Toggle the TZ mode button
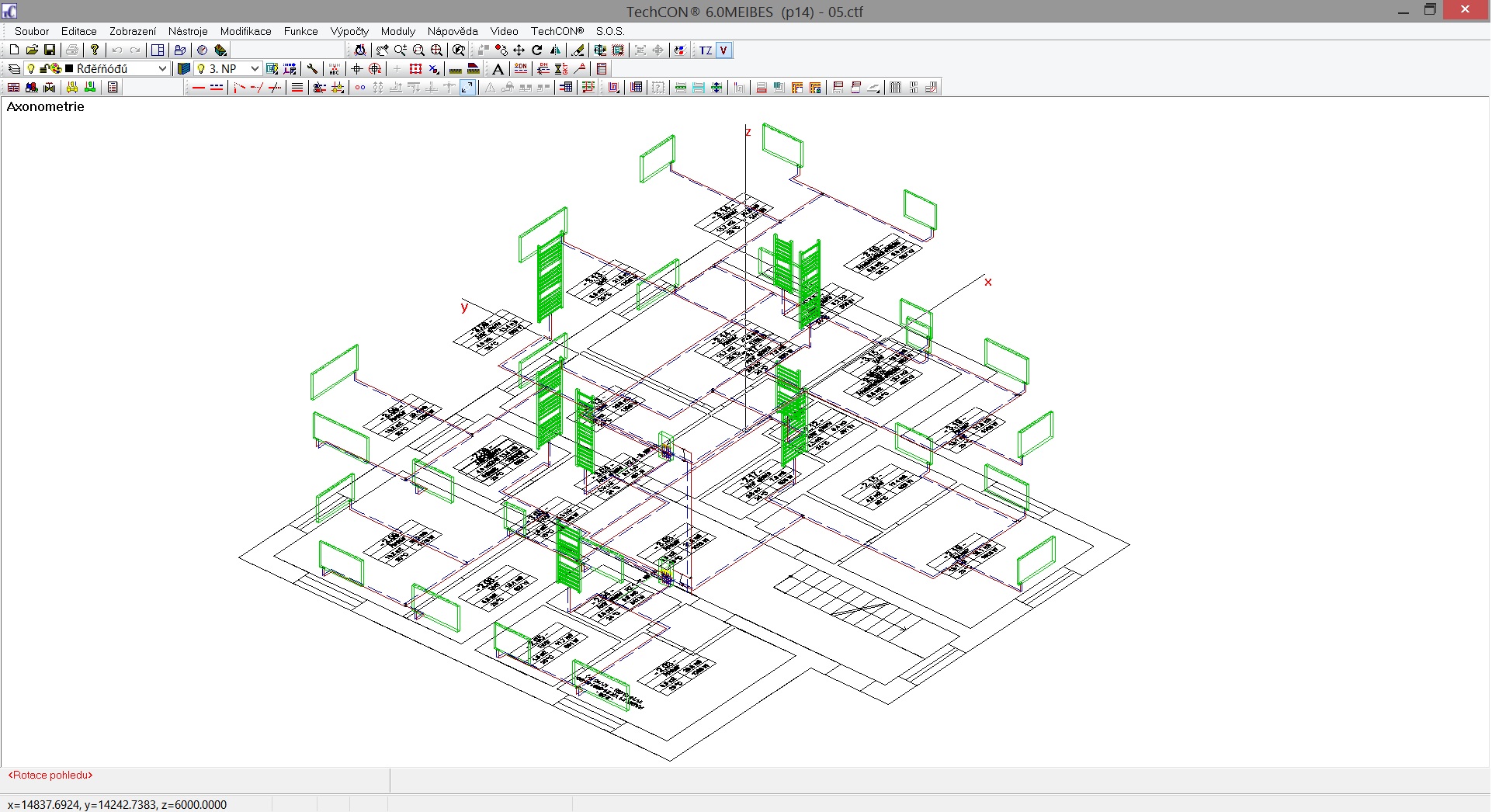 point(705,50)
